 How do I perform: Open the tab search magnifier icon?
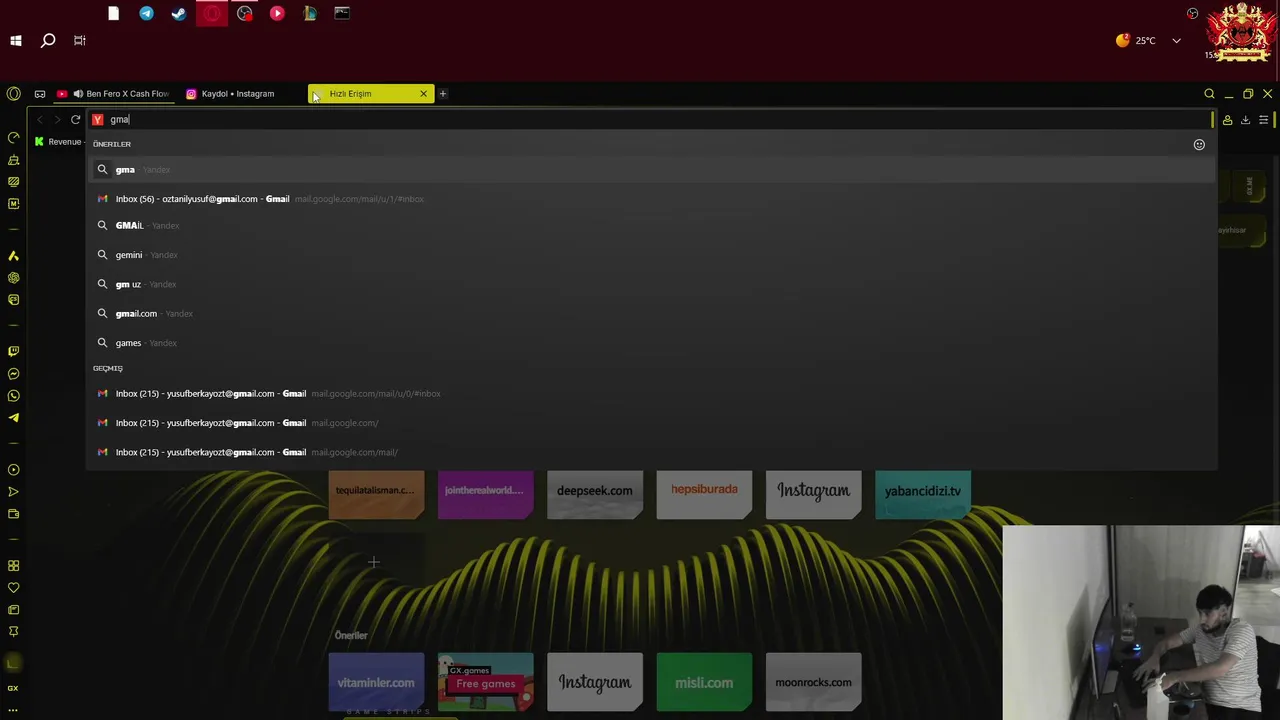coord(1209,94)
